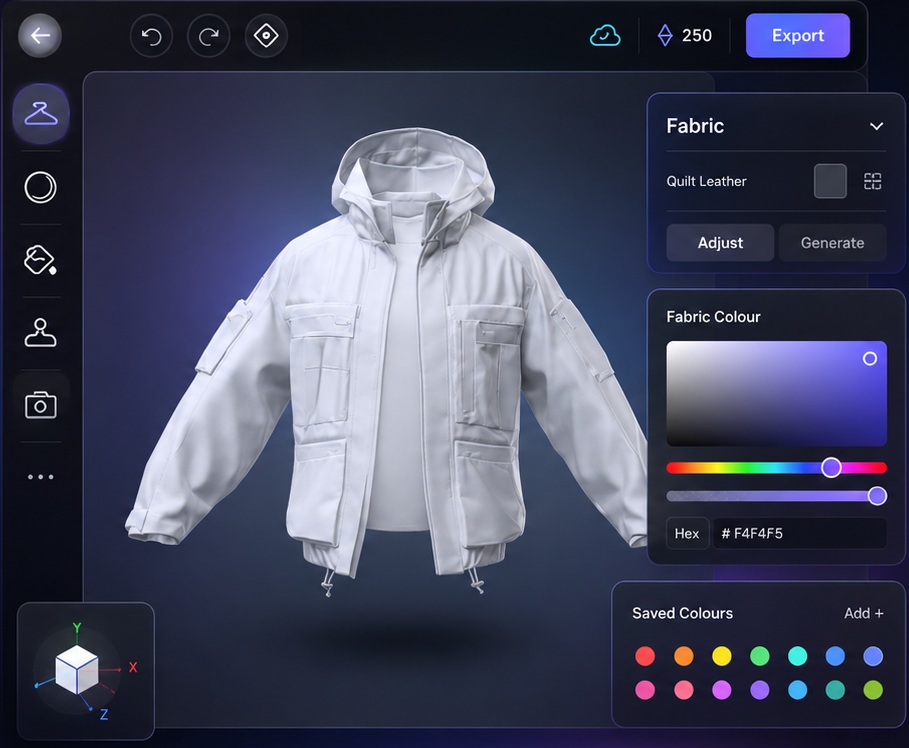Screen dimensions: 909x748
Task: Click the diamond target icon in toolbar
Action: (x=266, y=36)
